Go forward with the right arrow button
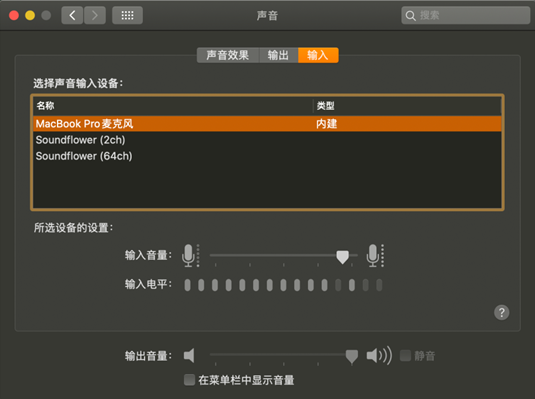The image size is (535, 399). click(95, 15)
